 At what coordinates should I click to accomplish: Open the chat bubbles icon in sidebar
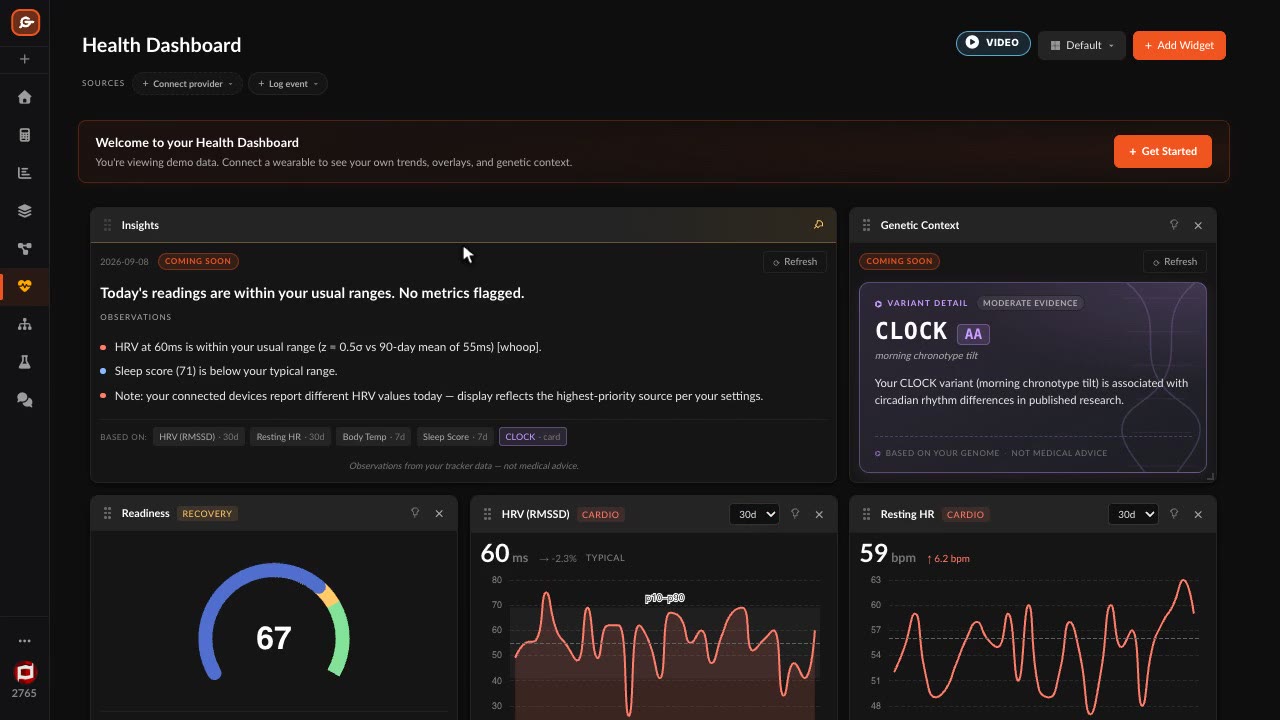[x=25, y=400]
